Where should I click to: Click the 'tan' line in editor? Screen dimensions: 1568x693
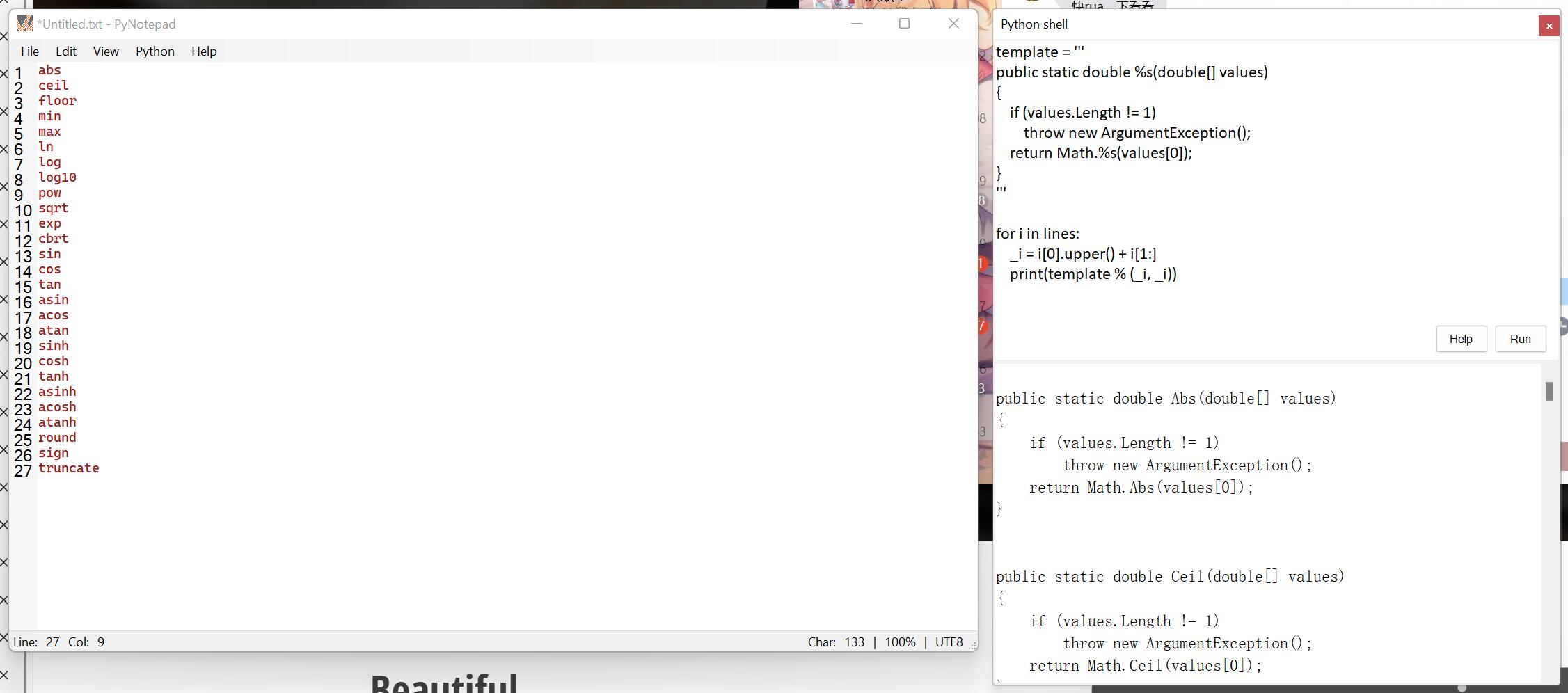(x=49, y=285)
